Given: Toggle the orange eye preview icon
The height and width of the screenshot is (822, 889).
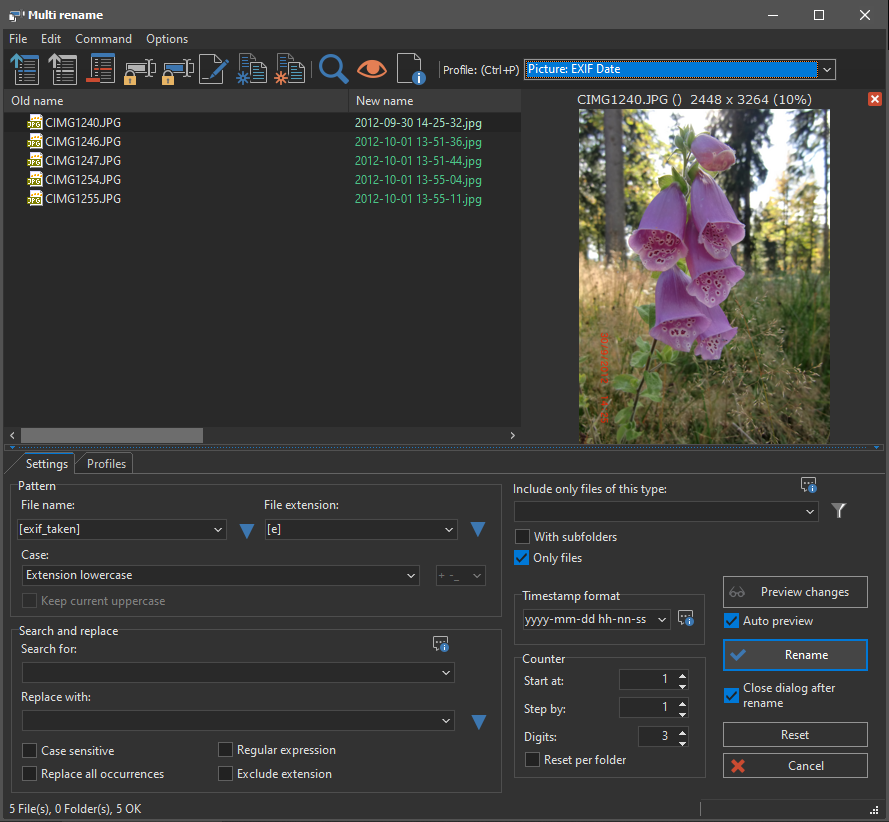Looking at the screenshot, I should pos(372,69).
